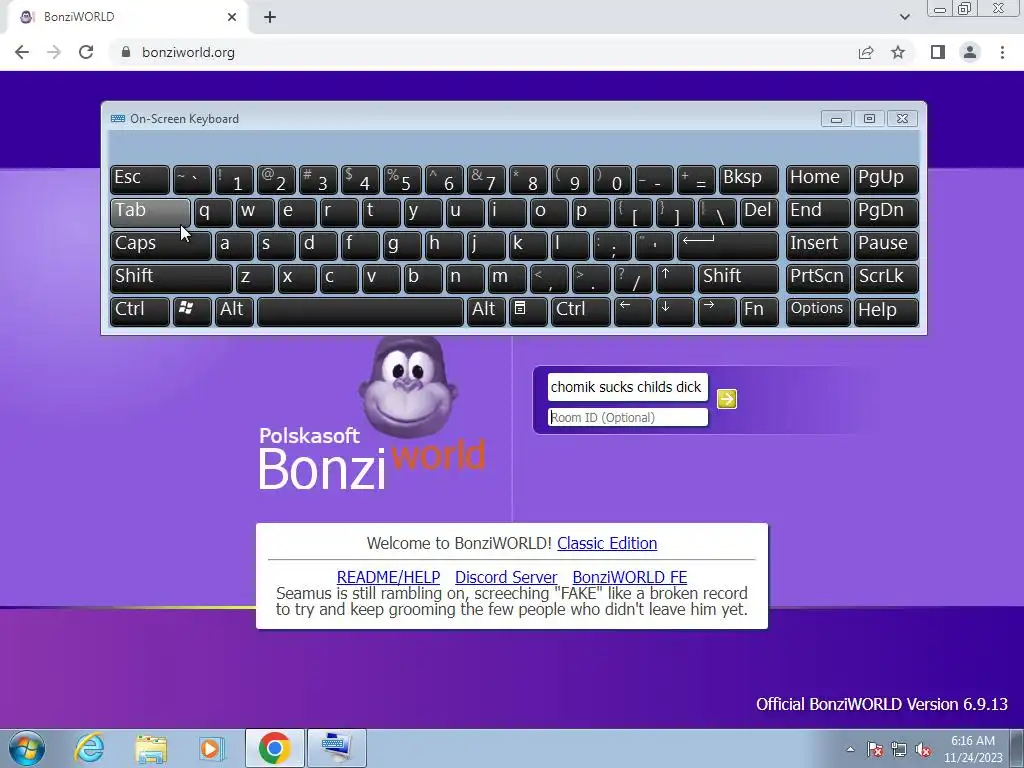1024x768 pixels.
Task: Click the Action Center flag tray icon
Action: coord(874,749)
